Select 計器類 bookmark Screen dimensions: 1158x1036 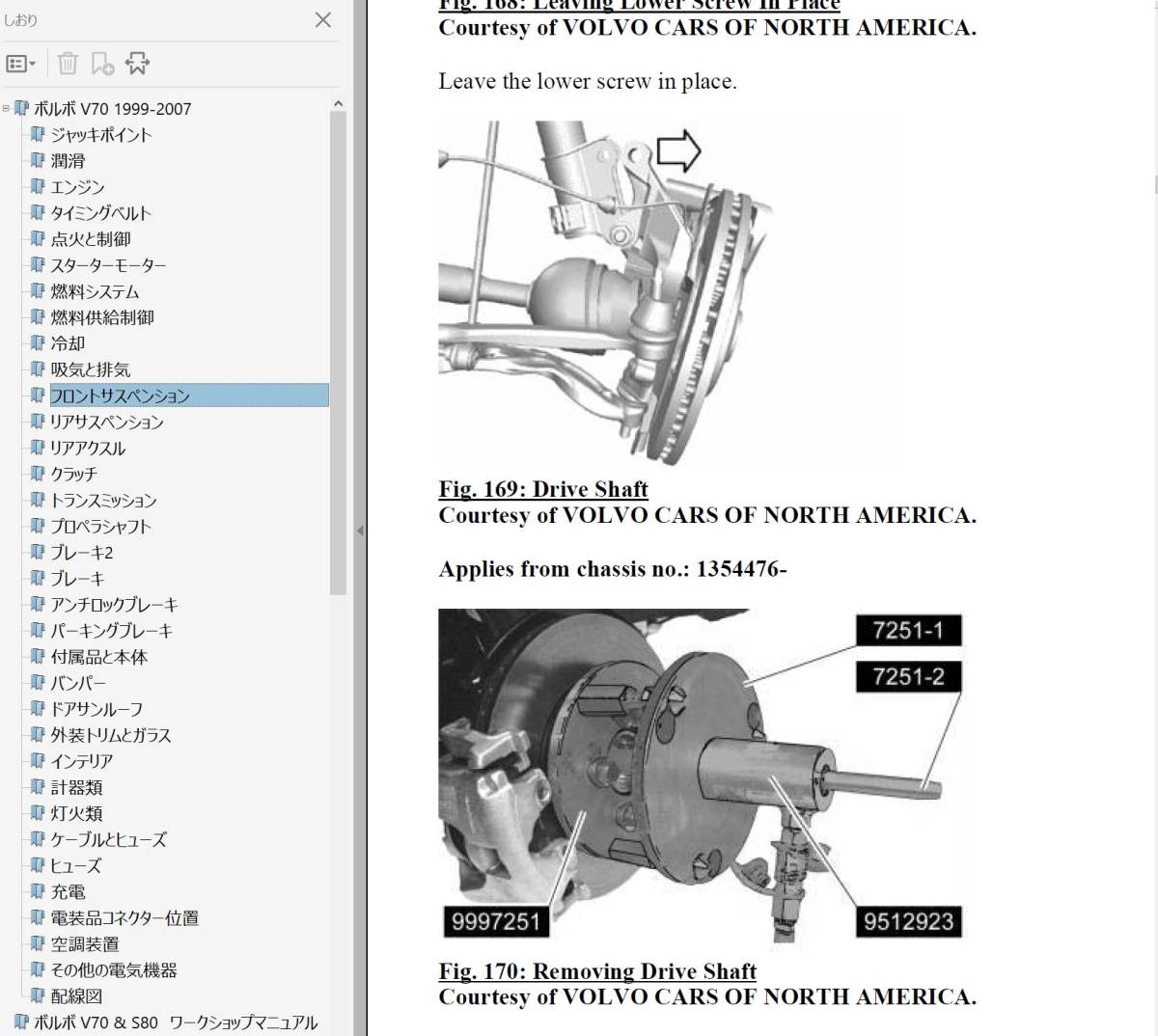pyautogui.click(x=76, y=786)
